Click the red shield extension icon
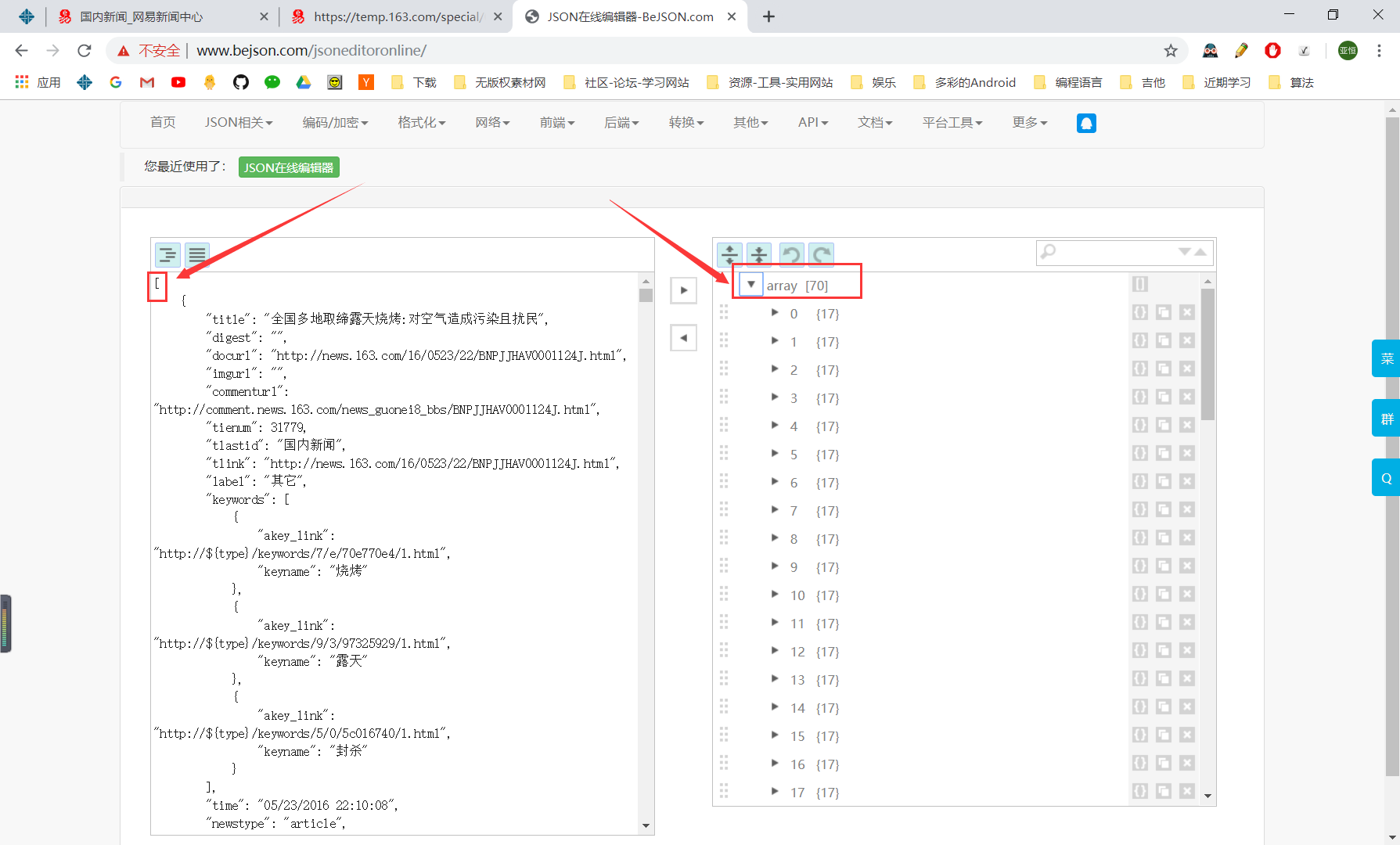 [1272, 51]
